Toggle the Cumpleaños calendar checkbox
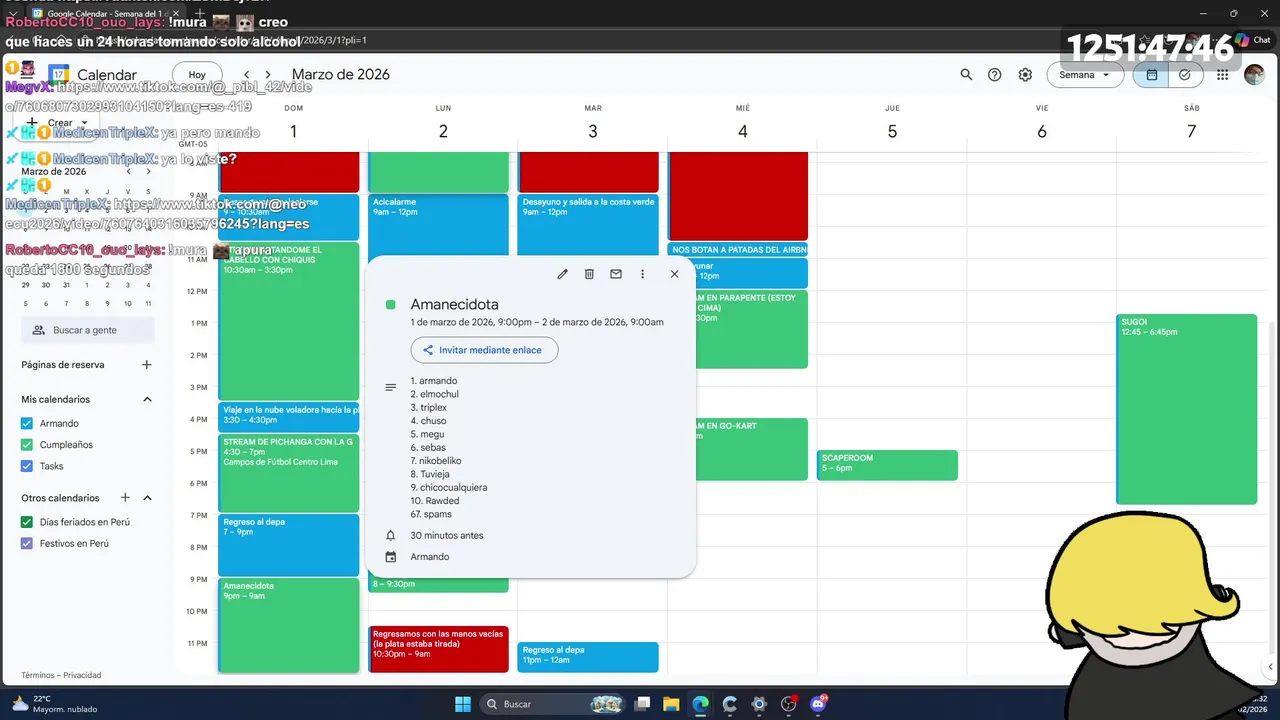This screenshot has height=720, width=1280. (x=27, y=445)
